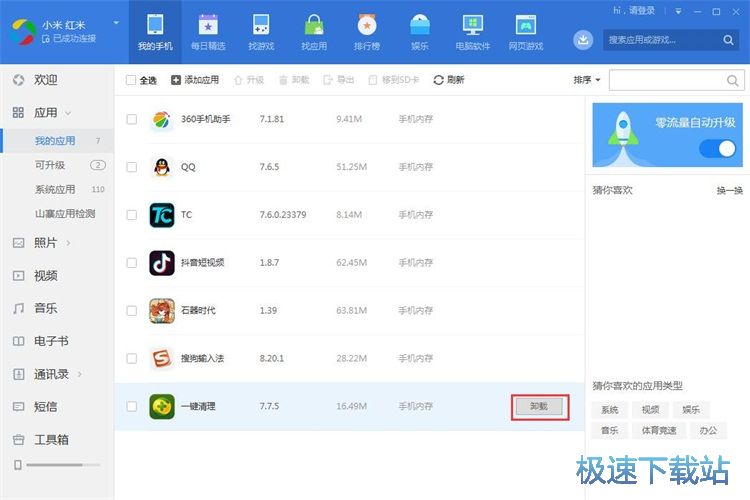Expand the 通讯录 sidebar section
The width and height of the screenshot is (750, 500).
(79, 374)
